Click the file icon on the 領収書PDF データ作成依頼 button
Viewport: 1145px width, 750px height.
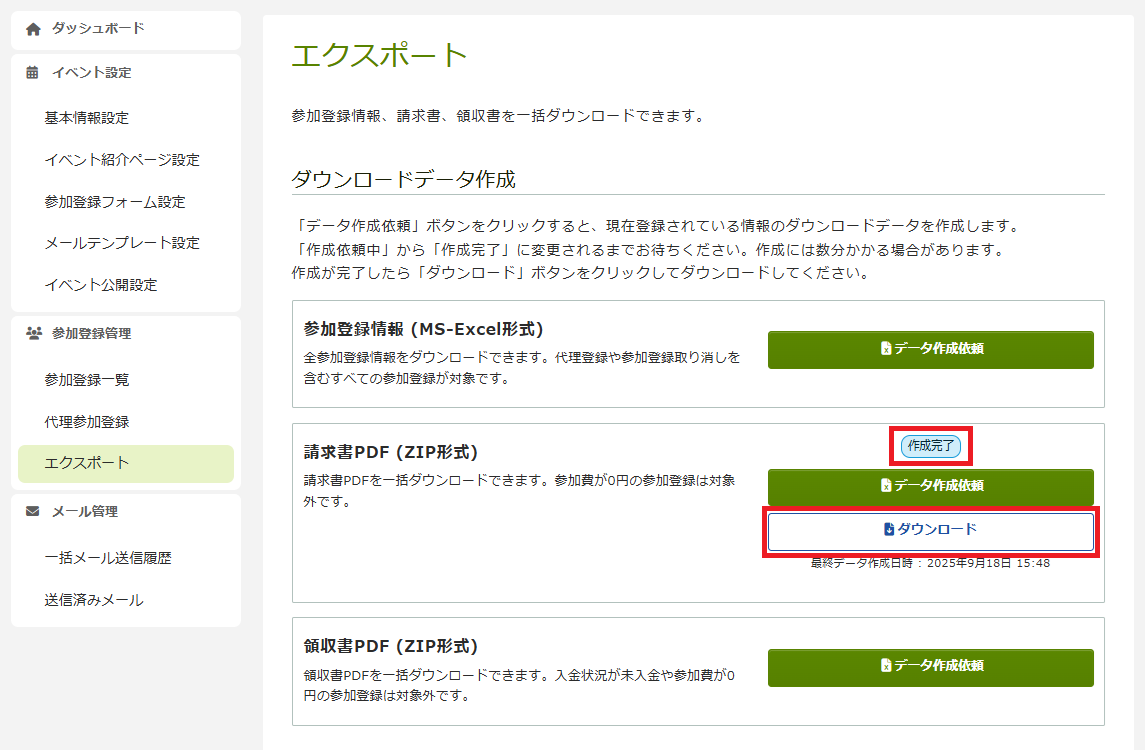[x=885, y=666]
